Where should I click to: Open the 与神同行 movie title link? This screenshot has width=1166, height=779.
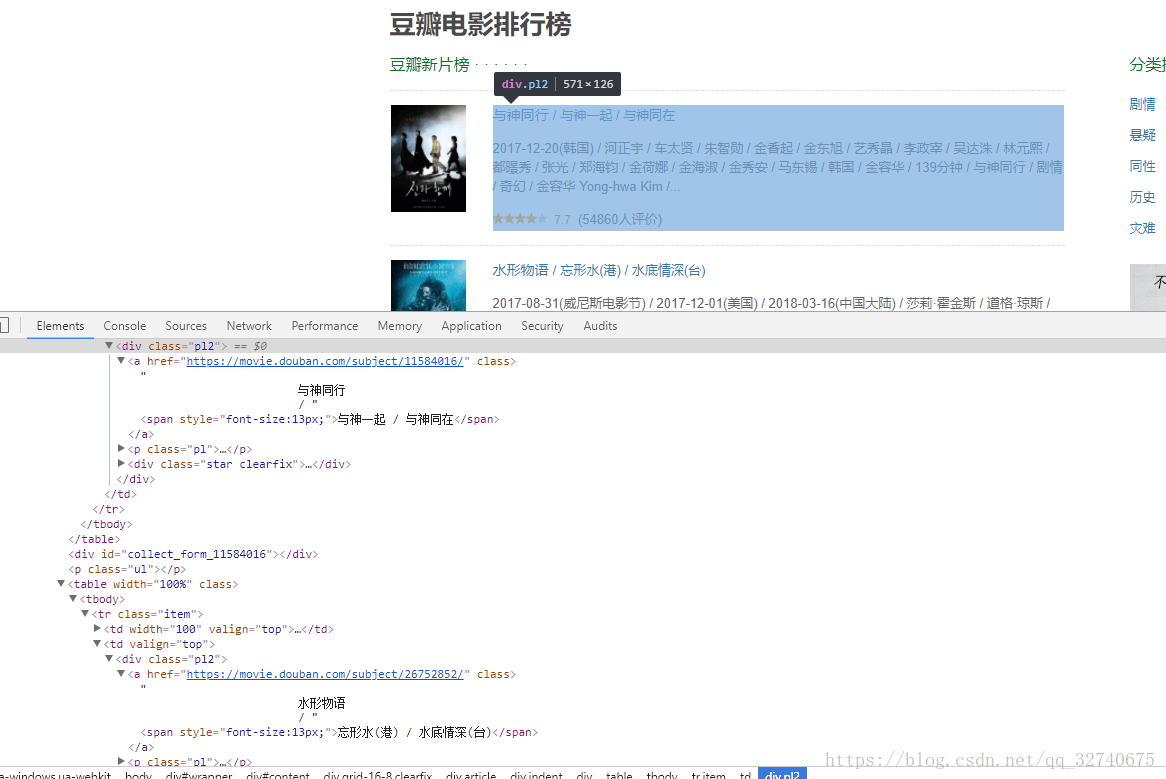[584, 115]
